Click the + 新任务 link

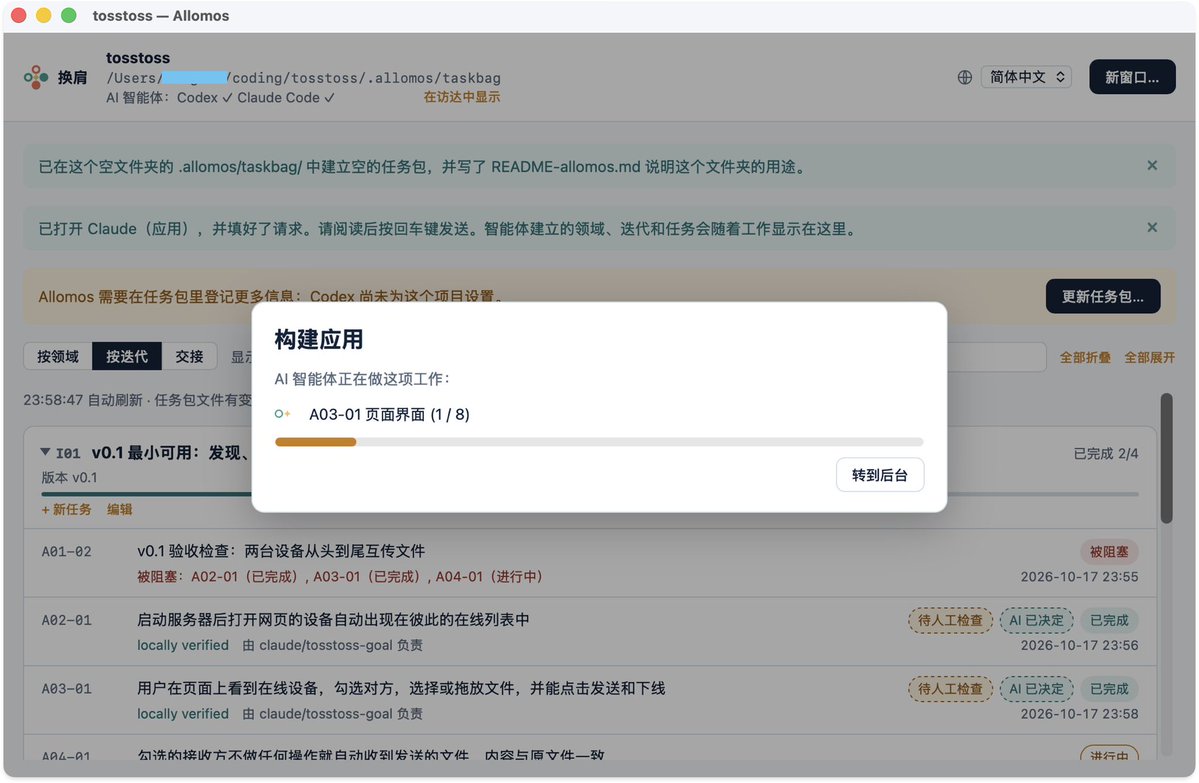tap(67, 509)
